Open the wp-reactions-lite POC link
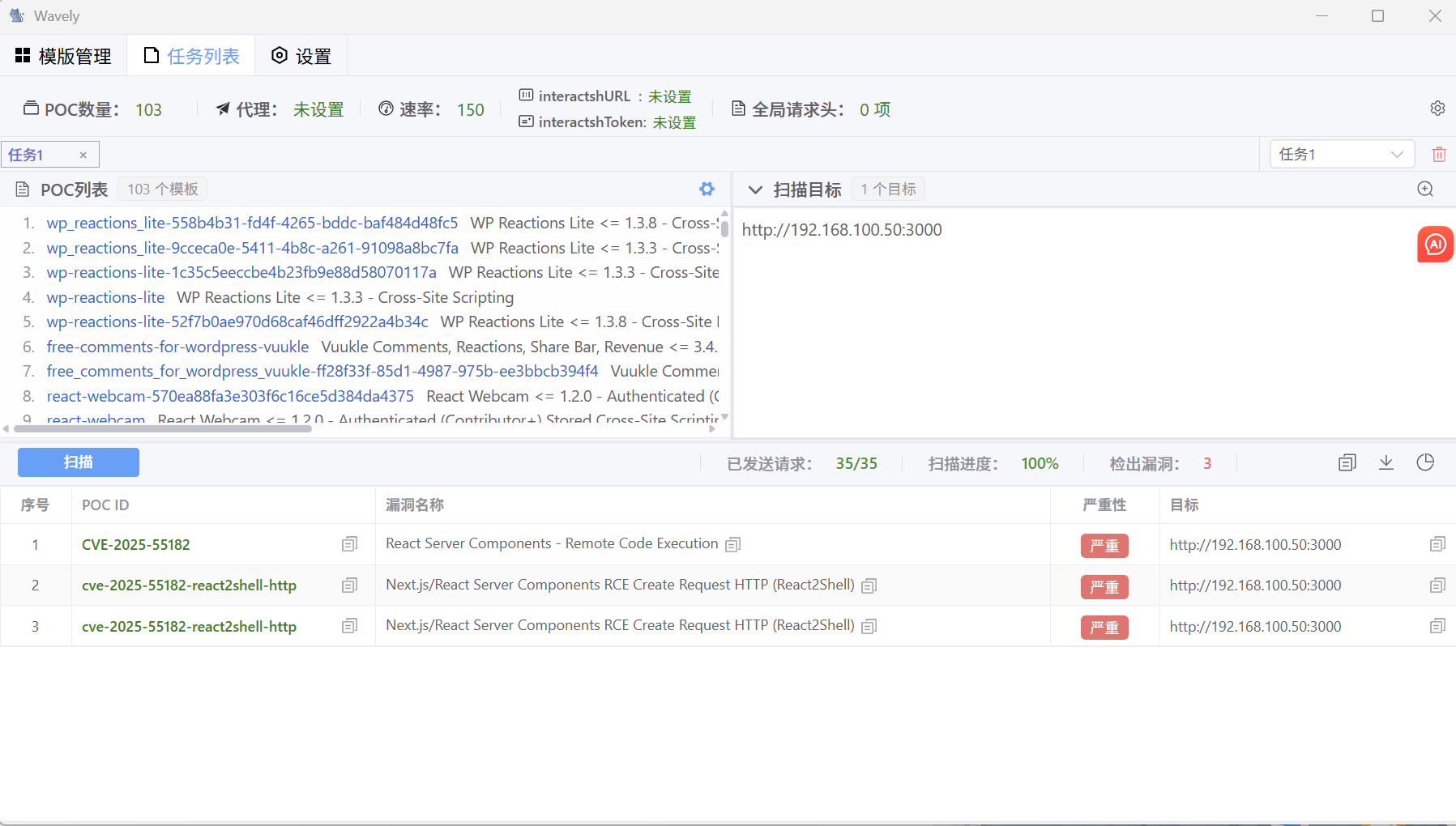 (x=105, y=297)
